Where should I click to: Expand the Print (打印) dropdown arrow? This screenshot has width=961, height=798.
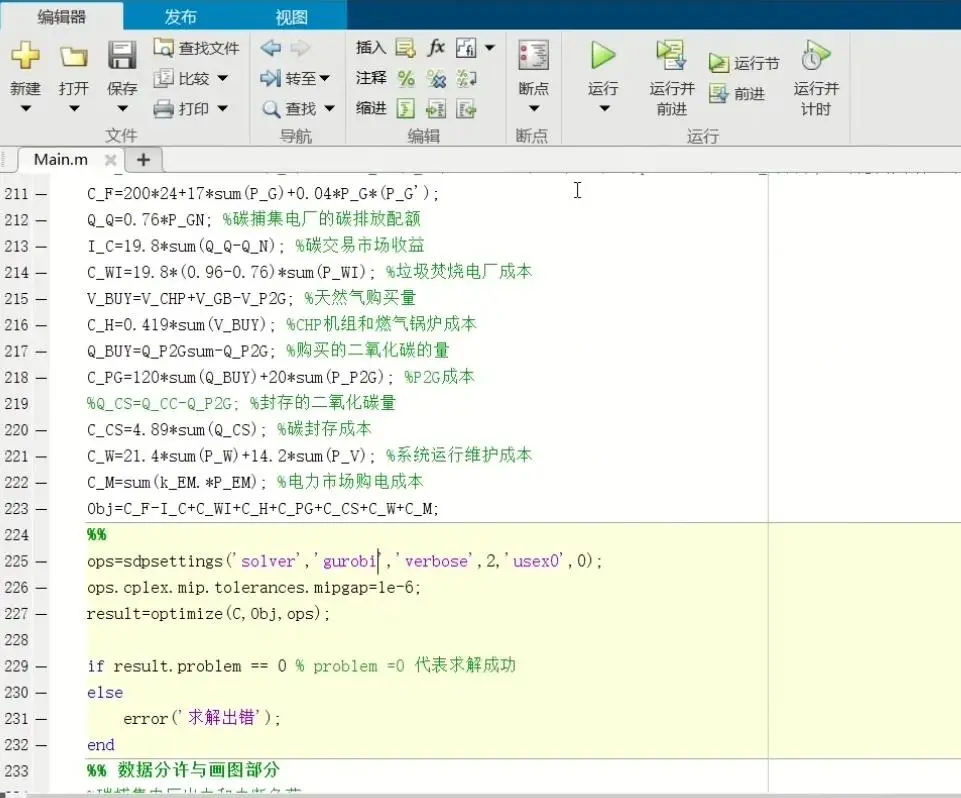[x=223, y=108]
